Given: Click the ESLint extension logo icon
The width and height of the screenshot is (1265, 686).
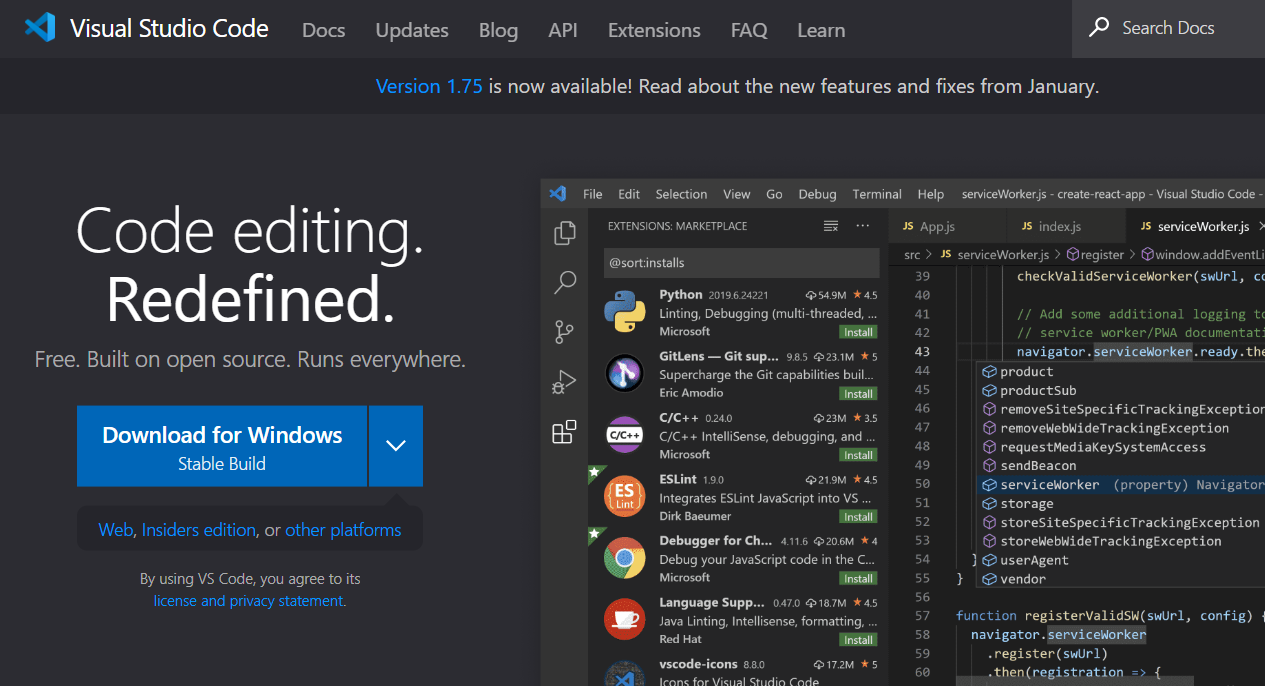Looking at the screenshot, I should [624, 496].
